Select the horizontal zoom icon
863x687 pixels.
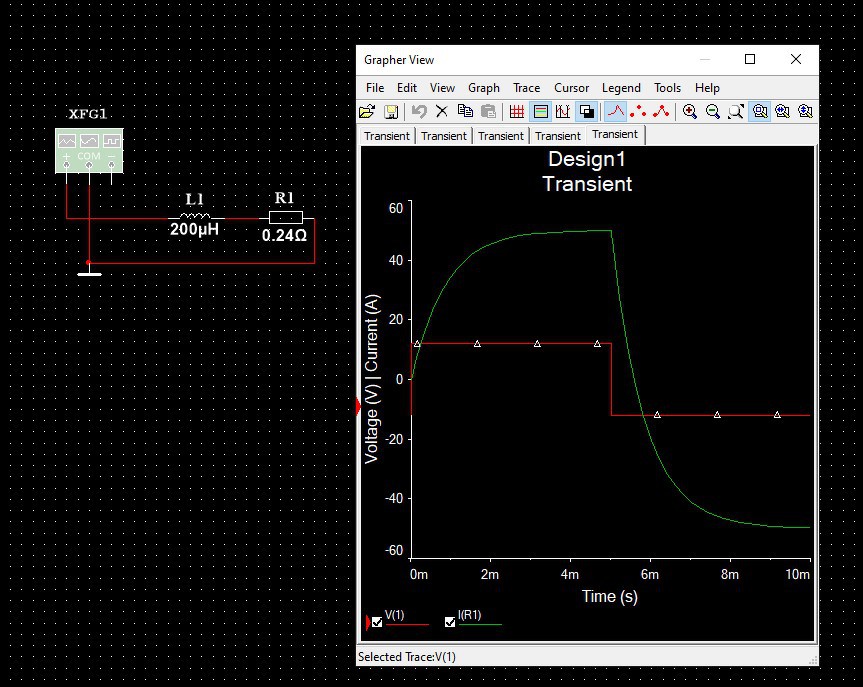click(782, 112)
